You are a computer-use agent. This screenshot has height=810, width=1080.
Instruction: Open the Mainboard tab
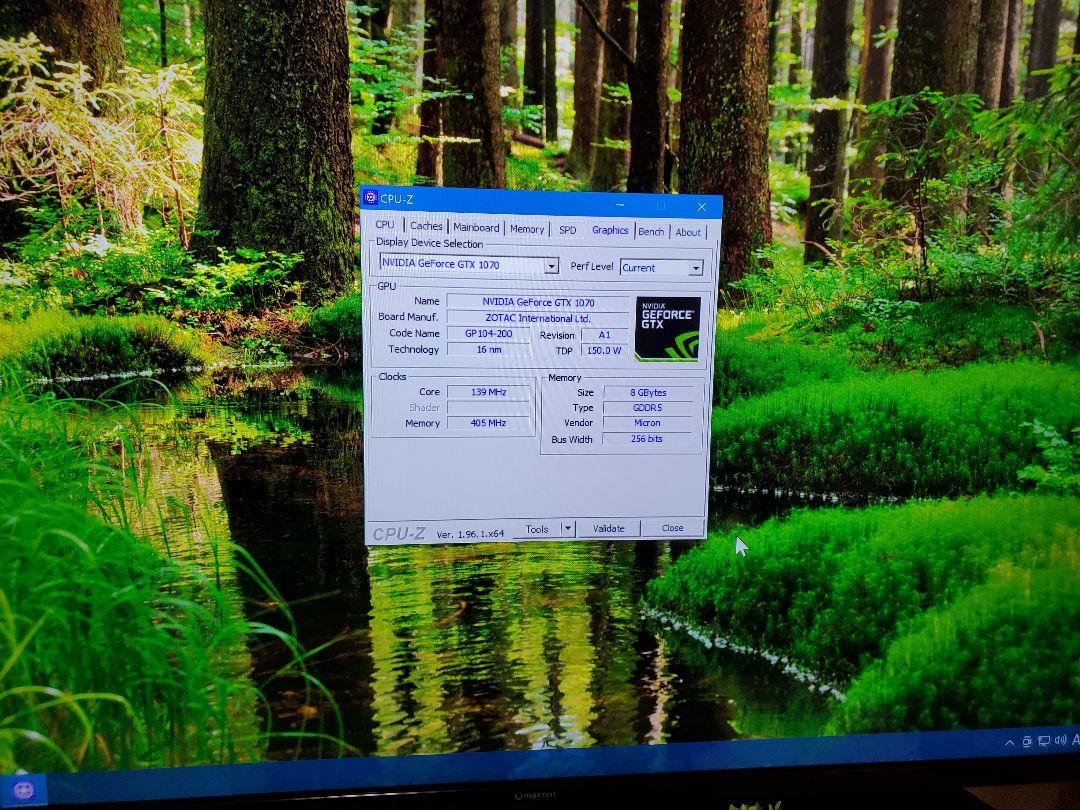pos(476,227)
